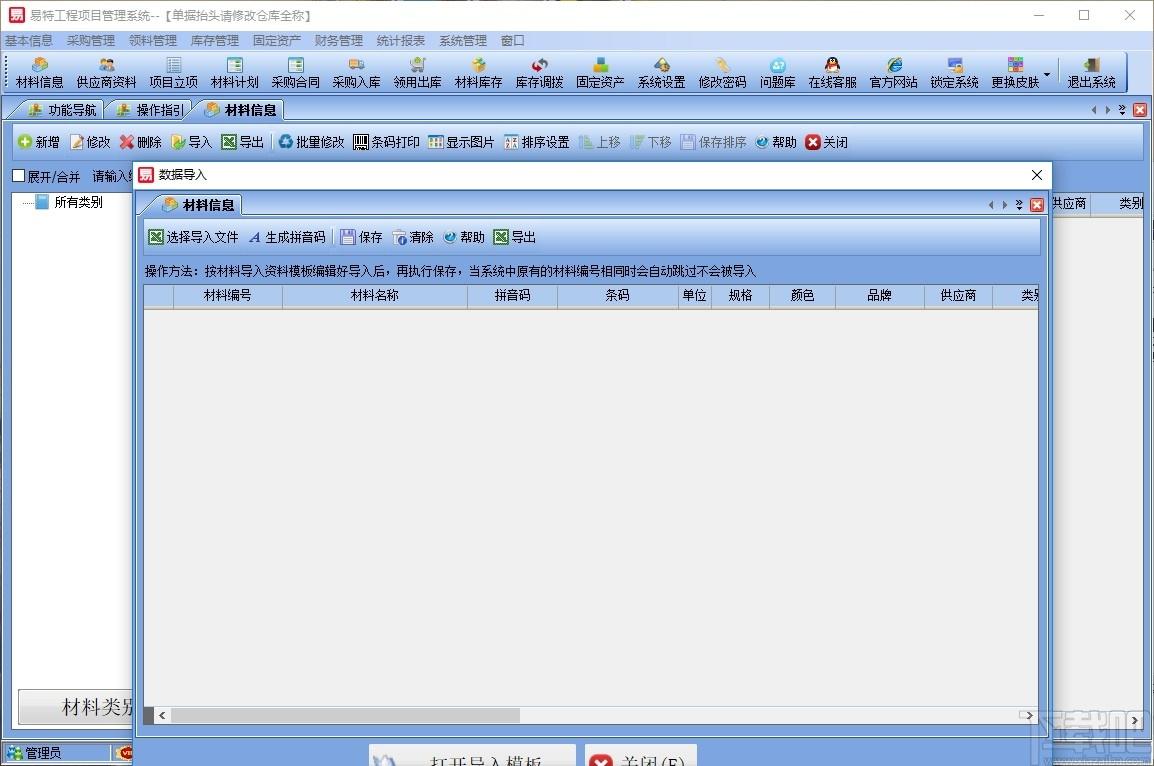Switch to the 操作指引 tab
1154x766 pixels.
pos(150,110)
